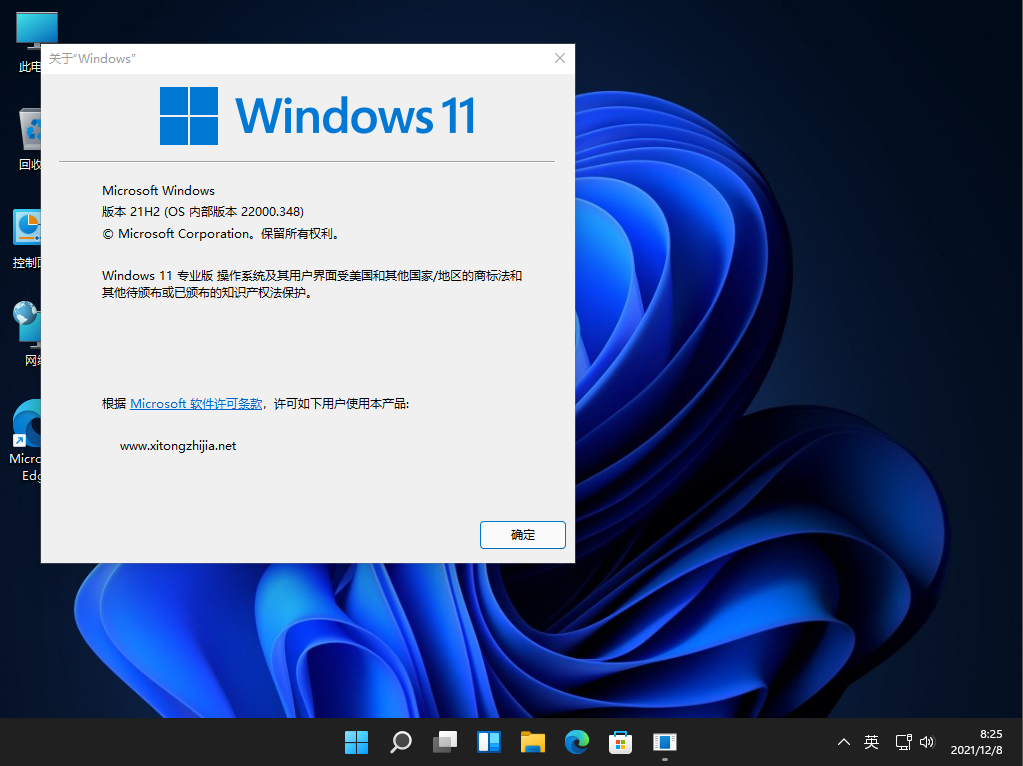1023x766 pixels.
Task: Open Search from the taskbar
Action: pos(400,742)
